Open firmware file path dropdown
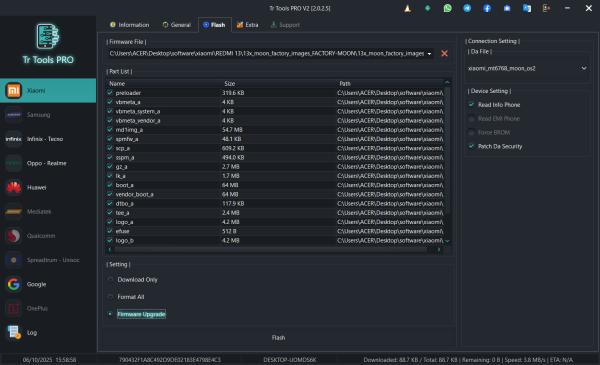The height and width of the screenshot is (365, 600). pyautogui.click(x=429, y=54)
